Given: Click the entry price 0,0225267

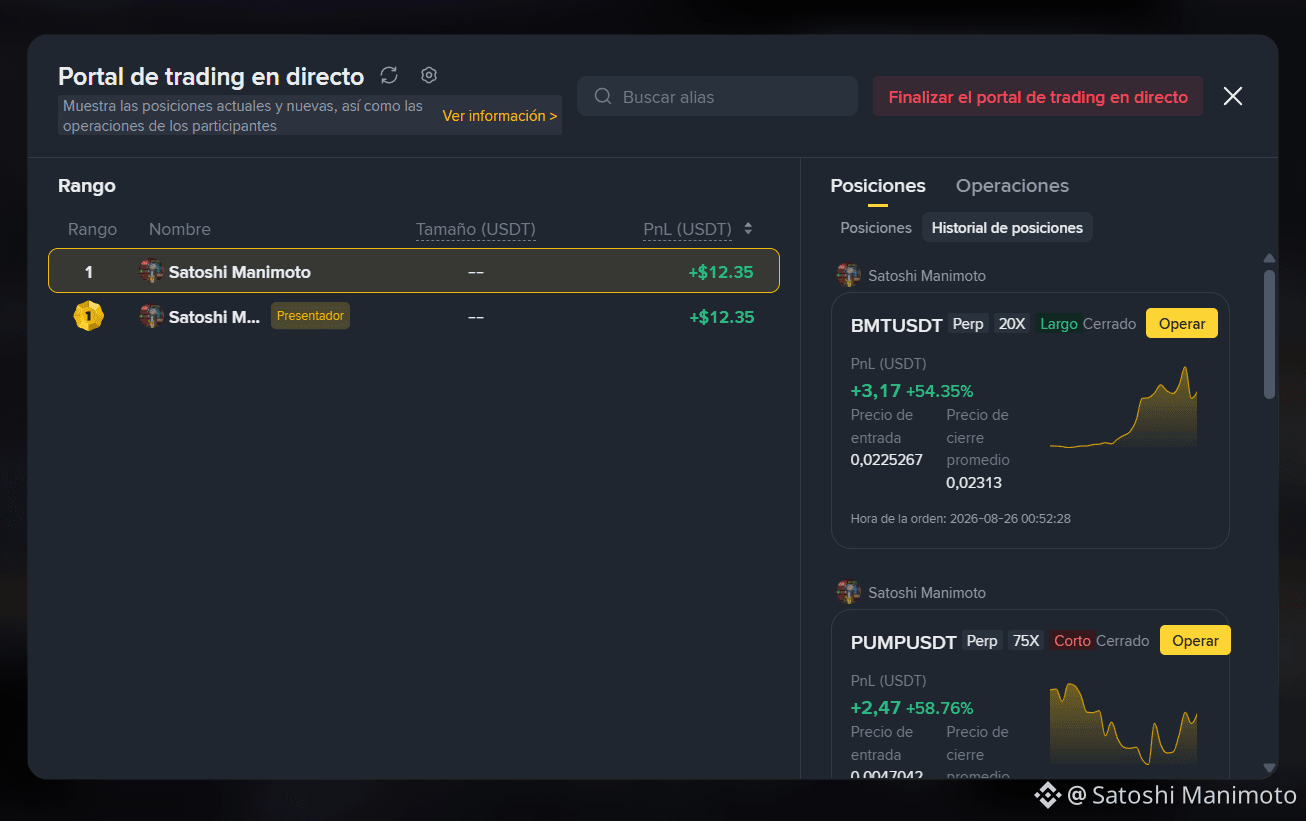Looking at the screenshot, I should [887, 460].
